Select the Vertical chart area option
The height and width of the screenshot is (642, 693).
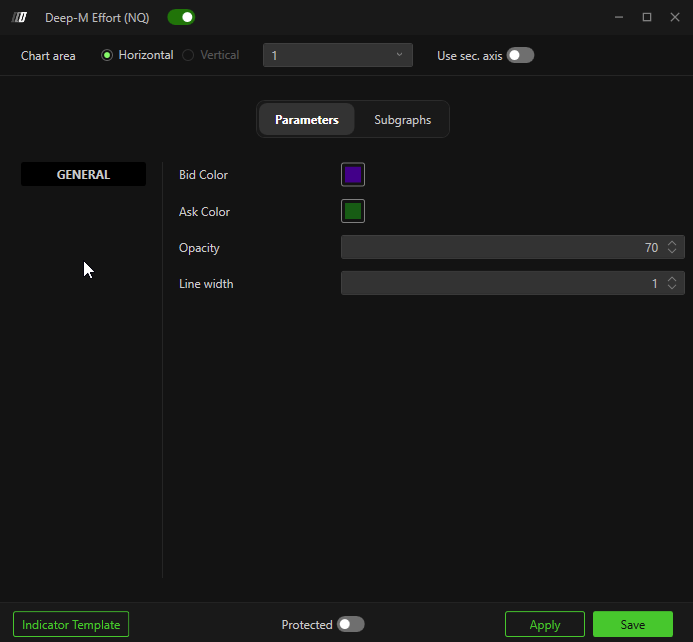(188, 55)
